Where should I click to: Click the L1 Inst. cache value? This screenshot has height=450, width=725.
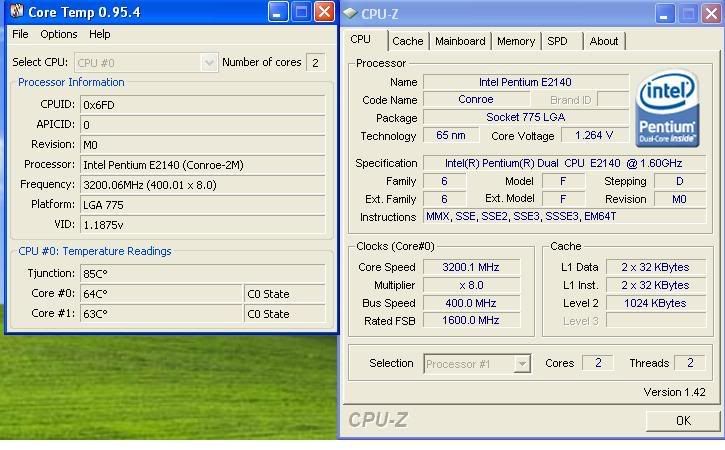click(656, 285)
